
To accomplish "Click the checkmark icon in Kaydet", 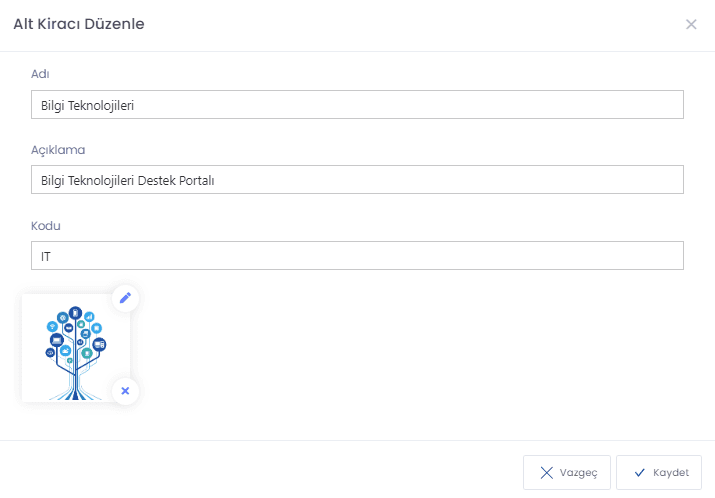I will (640, 472).
